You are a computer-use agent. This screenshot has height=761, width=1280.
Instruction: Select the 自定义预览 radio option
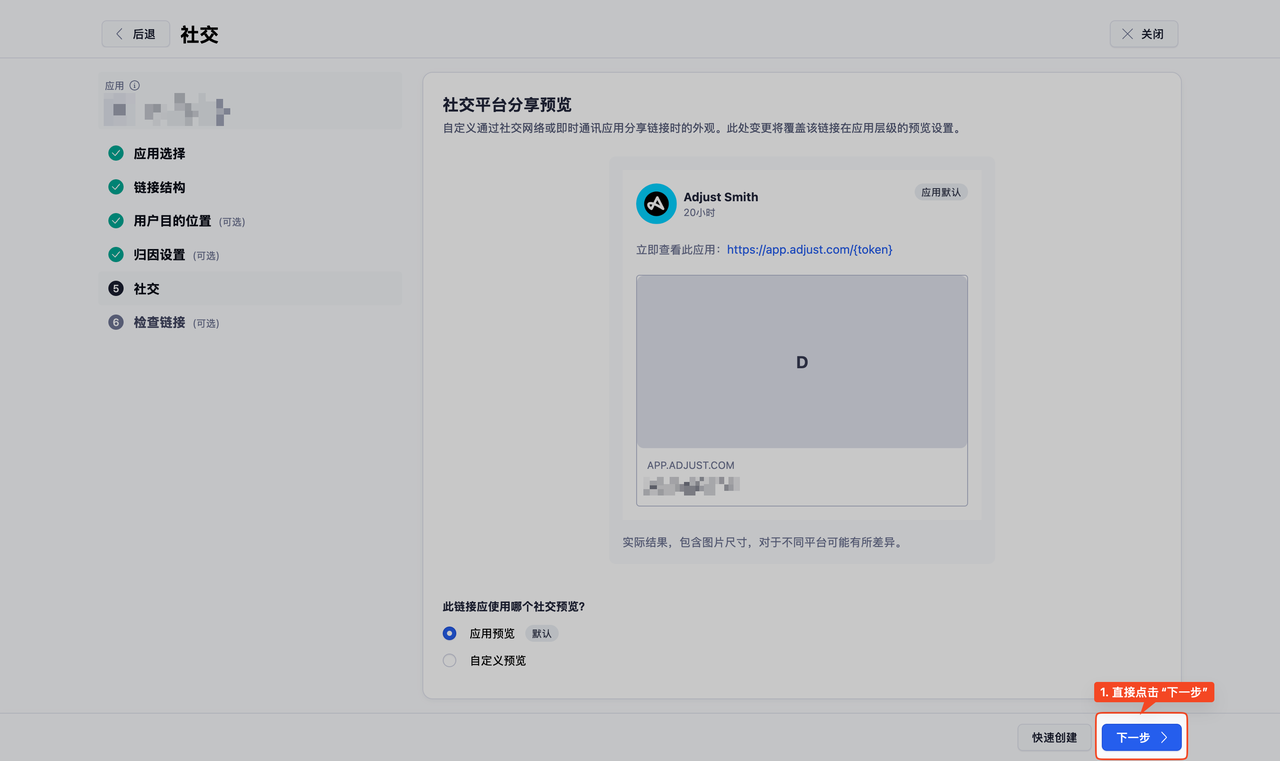449,660
